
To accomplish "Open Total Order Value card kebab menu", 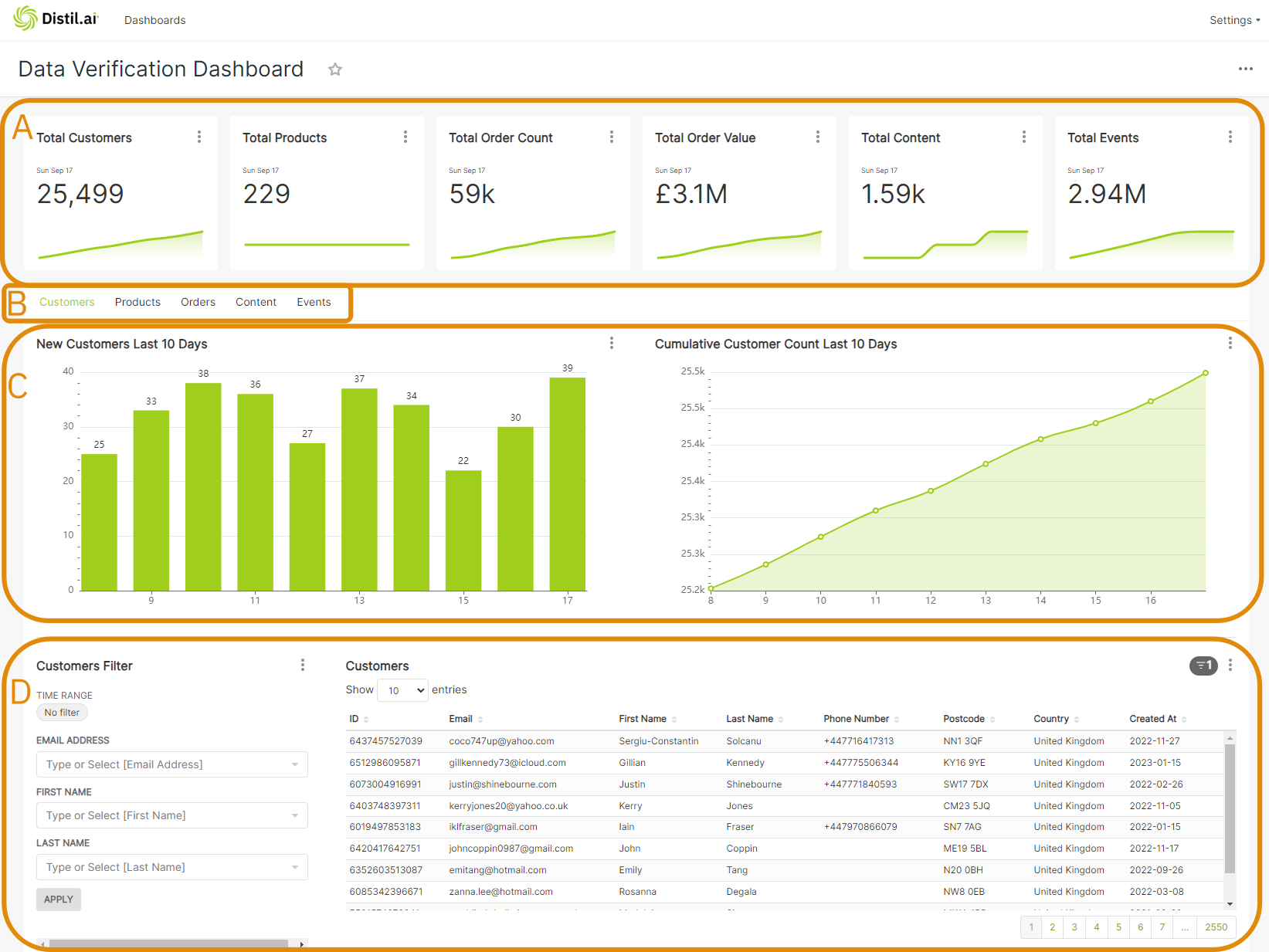I will tap(818, 137).
